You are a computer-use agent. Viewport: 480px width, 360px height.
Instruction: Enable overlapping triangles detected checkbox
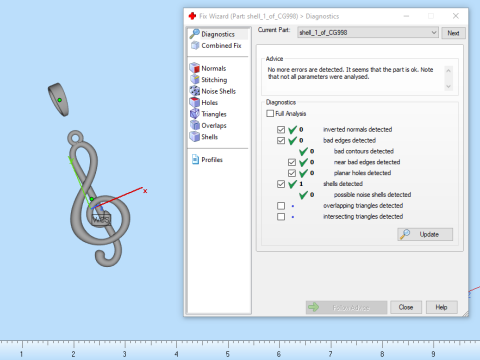click(281, 206)
